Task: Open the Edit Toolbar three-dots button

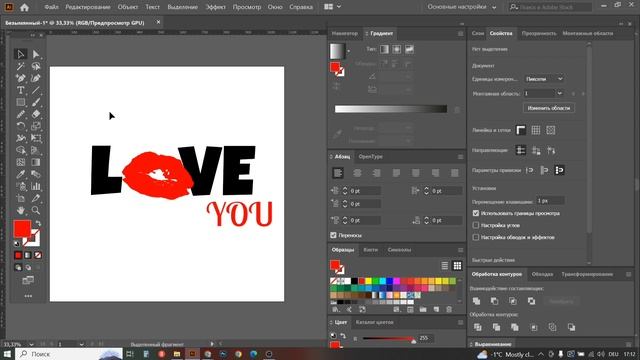Action: pos(28,296)
